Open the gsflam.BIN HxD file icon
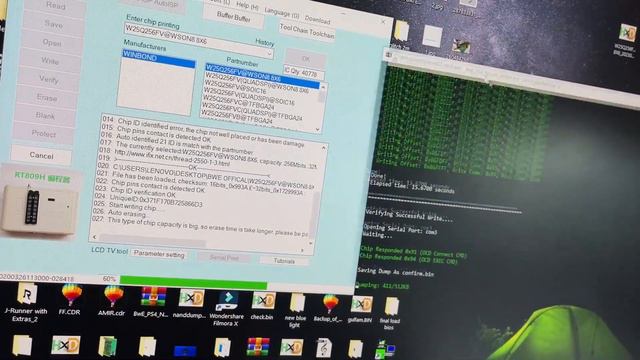 [x=360, y=309]
